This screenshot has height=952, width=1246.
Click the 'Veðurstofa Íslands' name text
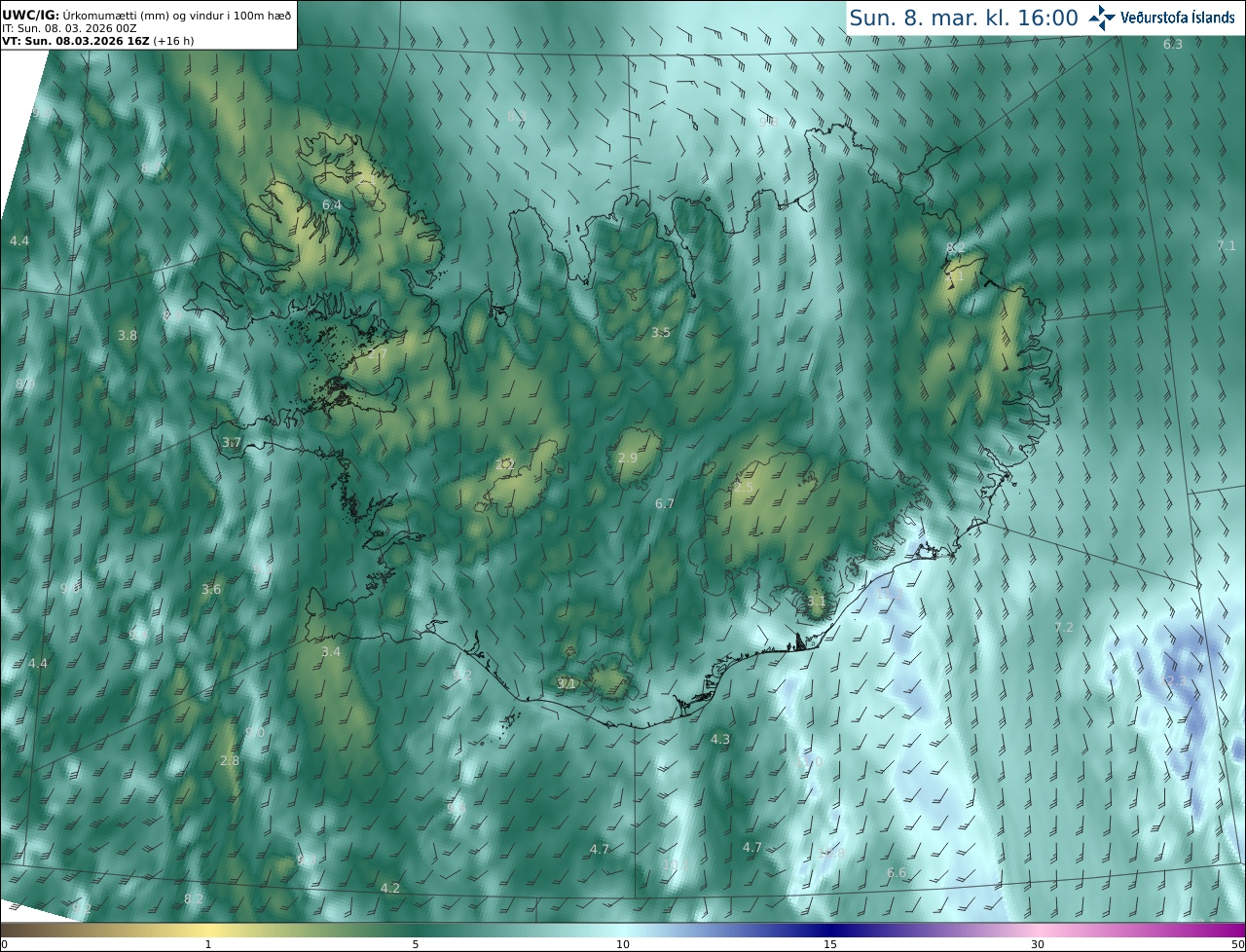coord(1179,18)
